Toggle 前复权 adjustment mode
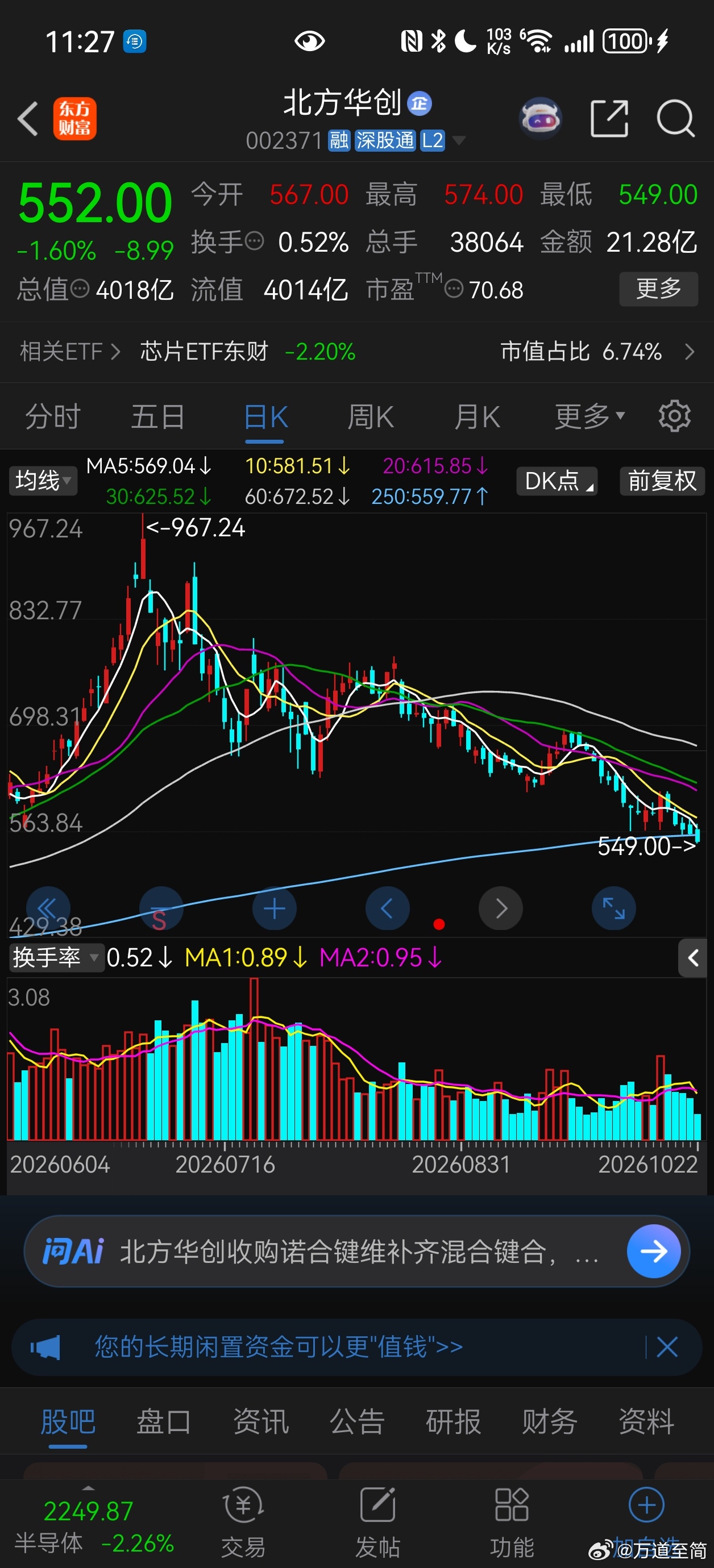The height and width of the screenshot is (1568, 714). tap(662, 481)
